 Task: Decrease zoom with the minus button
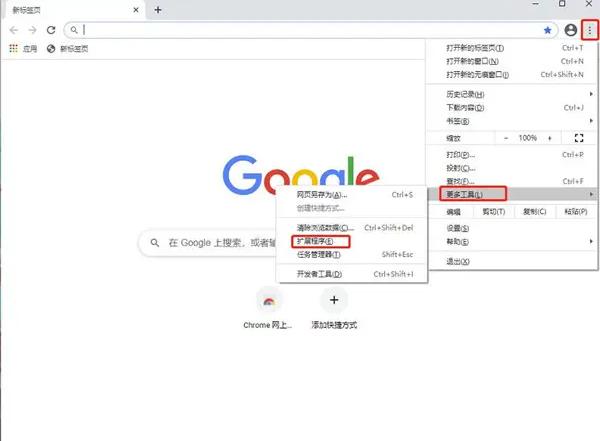(506, 138)
